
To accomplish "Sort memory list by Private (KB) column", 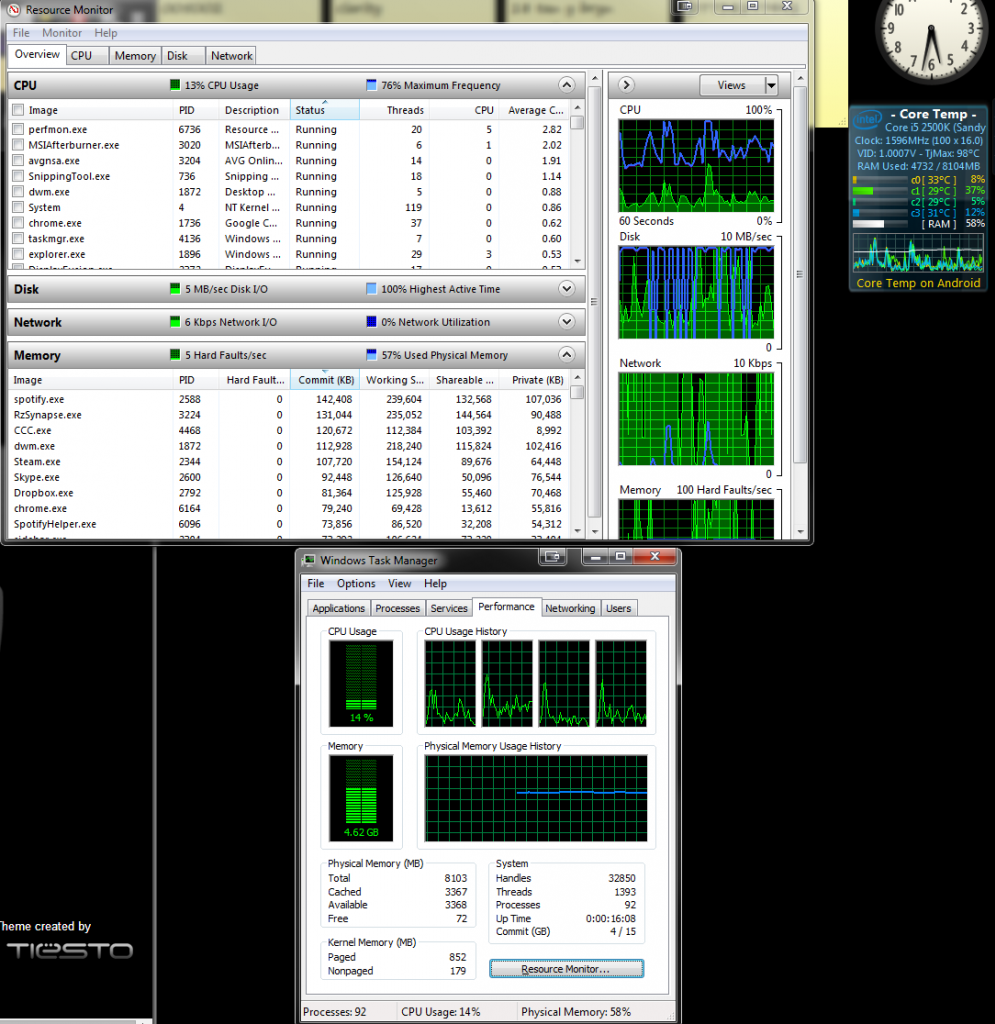I will point(537,380).
